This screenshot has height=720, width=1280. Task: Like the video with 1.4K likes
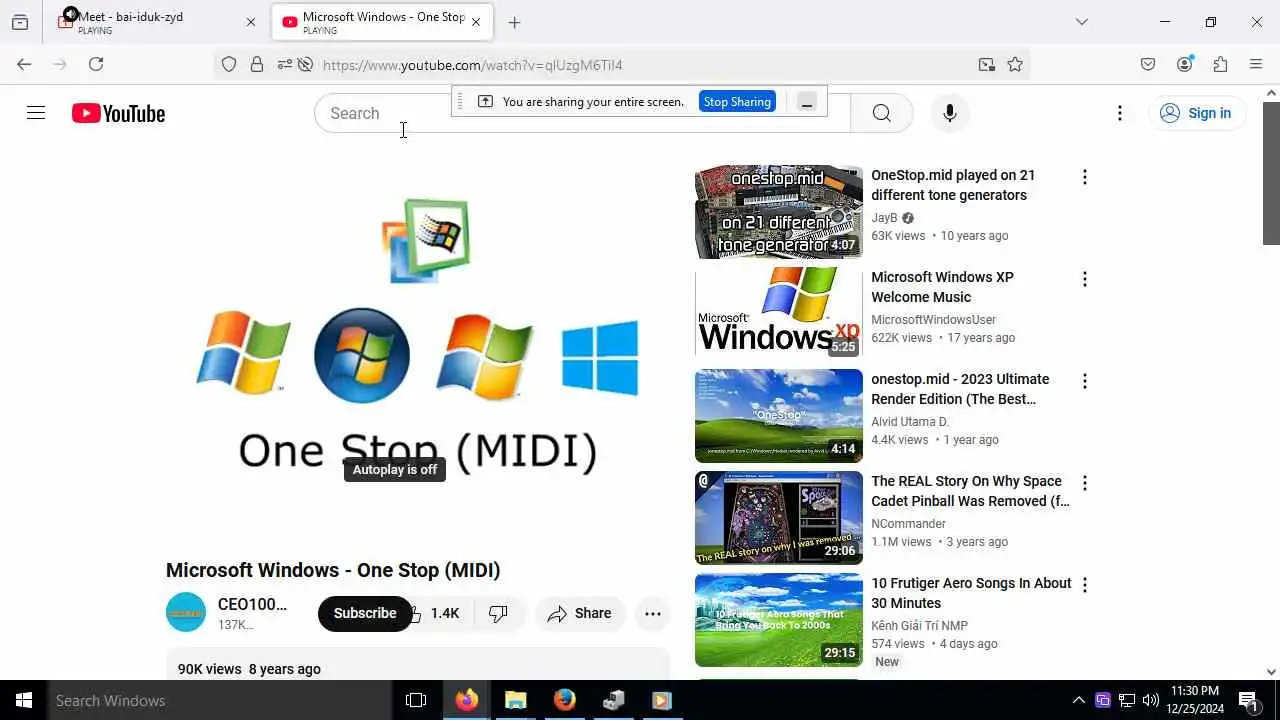(x=435, y=613)
